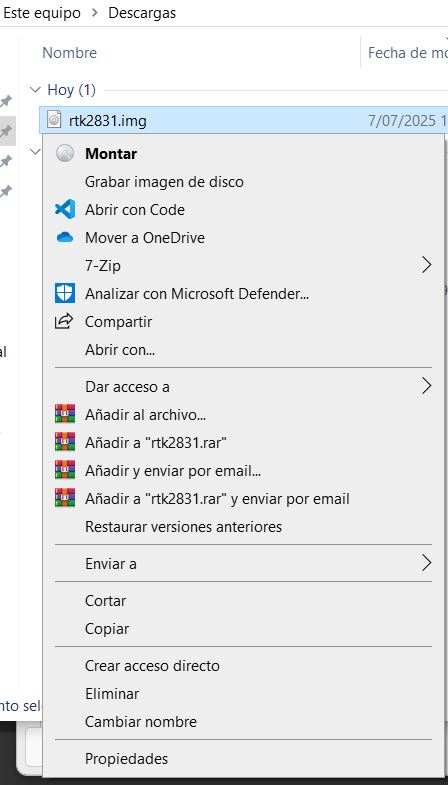Sort by the Nombre column header

[70, 53]
